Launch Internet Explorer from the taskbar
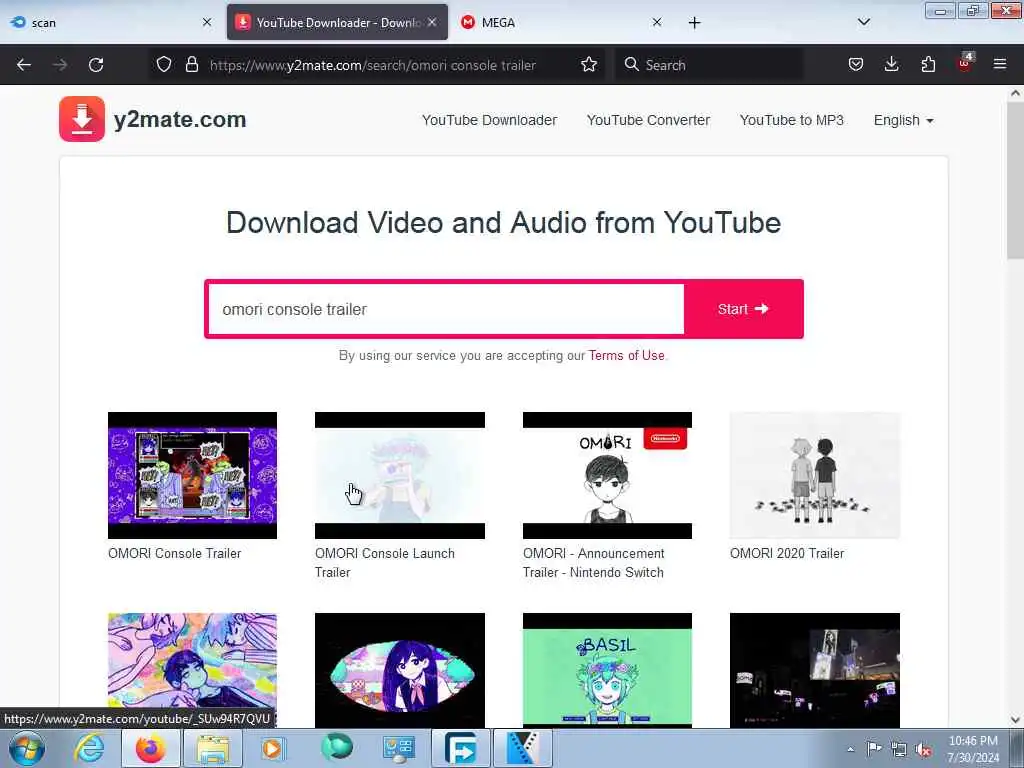 (x=89, y=748)
